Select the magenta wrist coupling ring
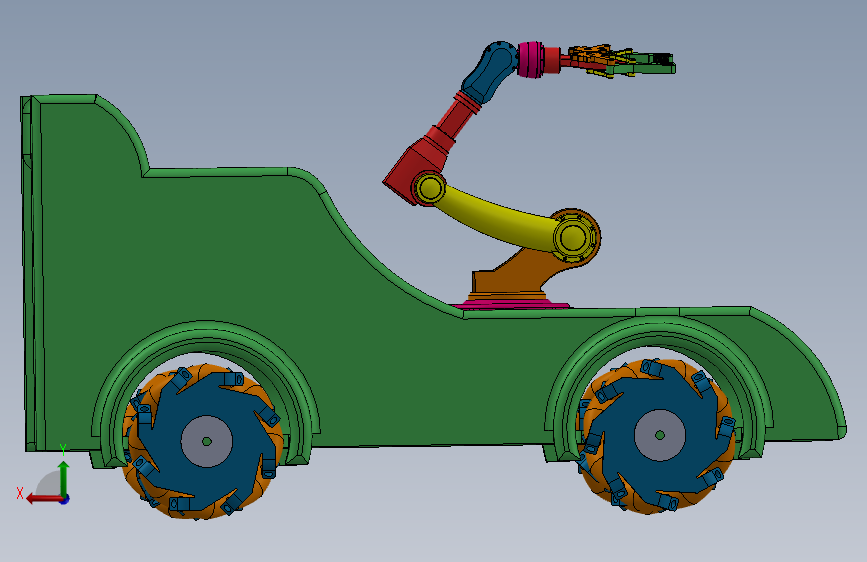 click(x=531, y=60)
